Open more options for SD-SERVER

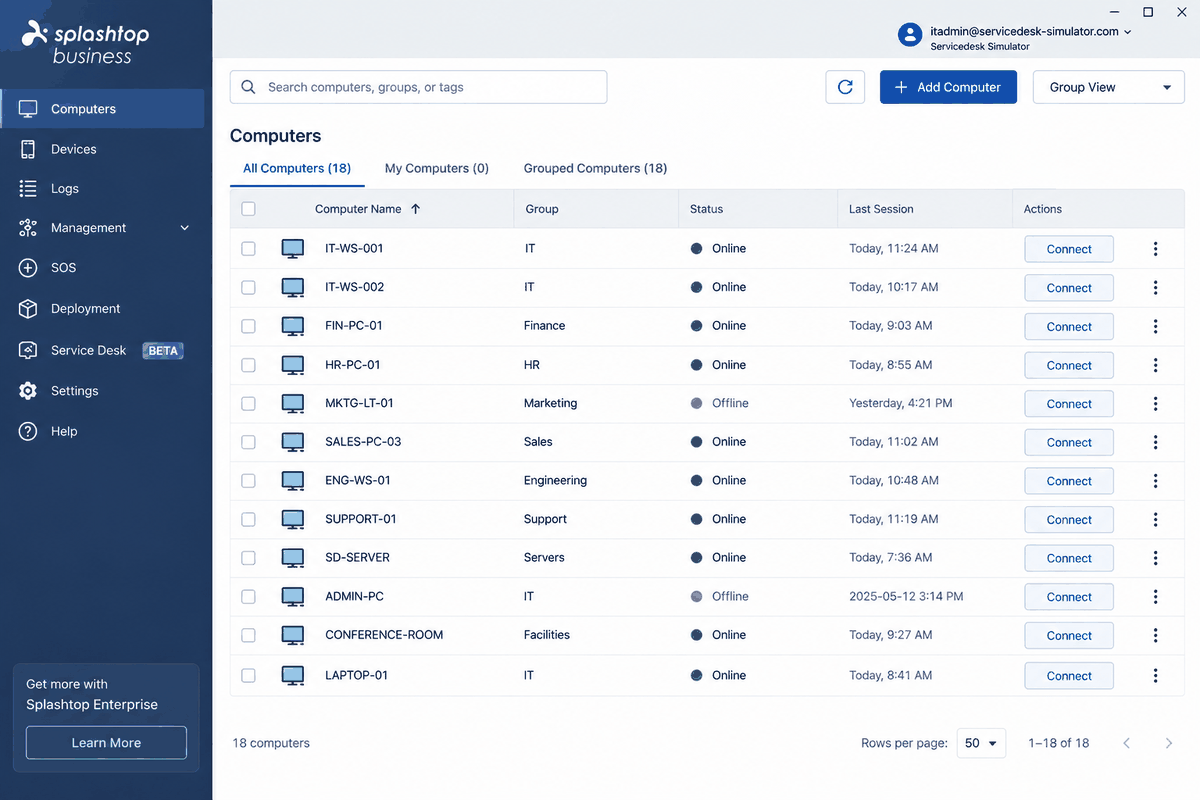1155,558
